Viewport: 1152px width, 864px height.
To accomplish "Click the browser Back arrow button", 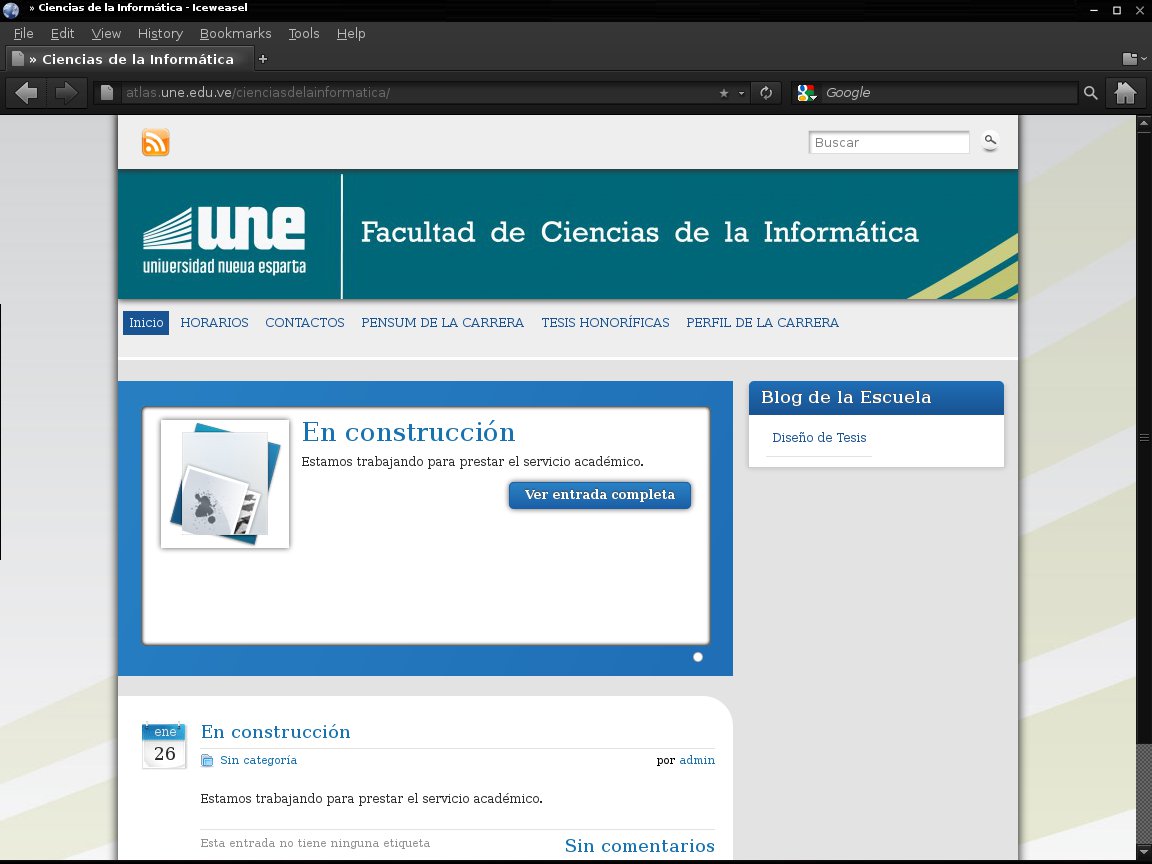I will [x=26, y=93].
